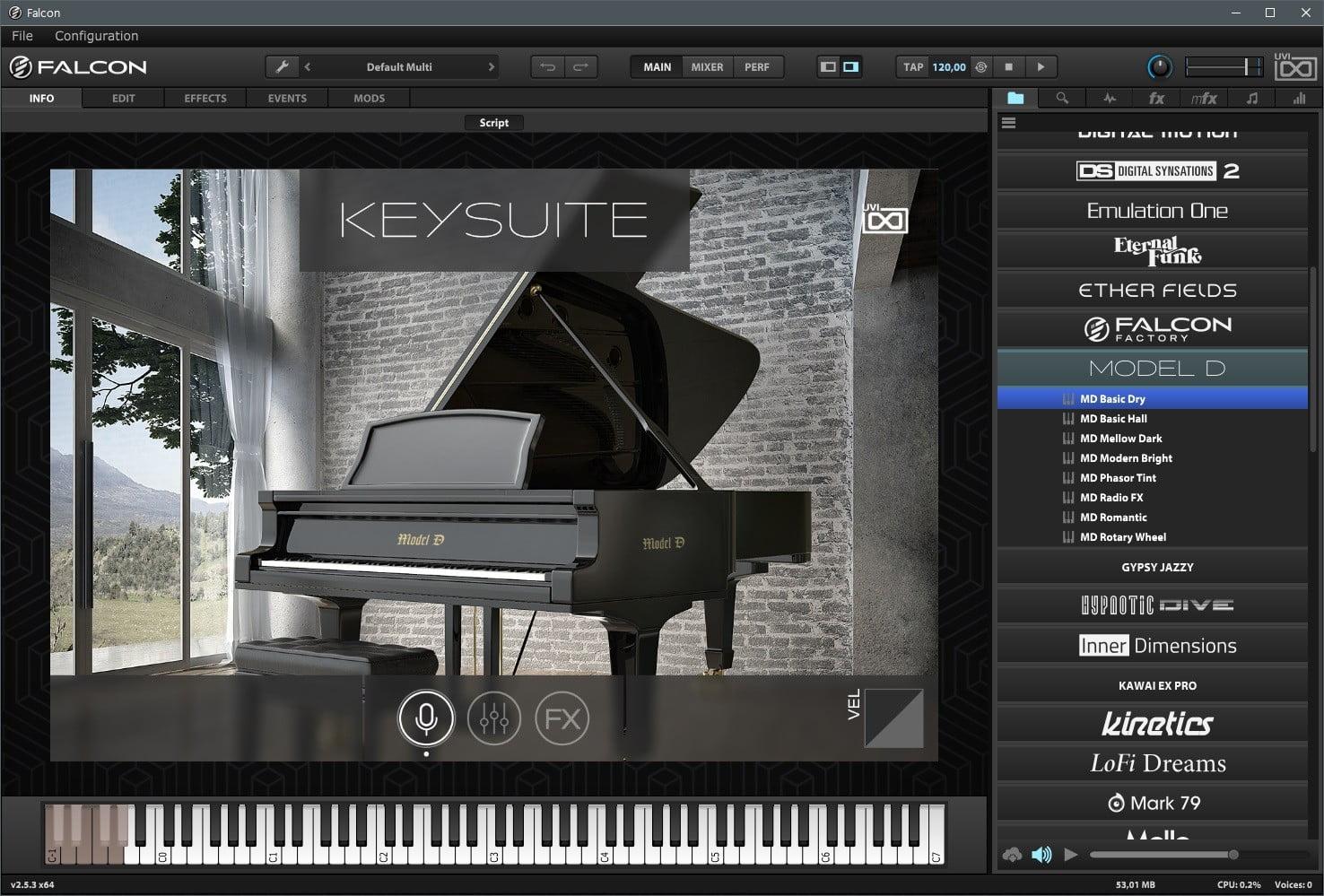Viewport: 1324px width, 896px height.
Task: Adjust the preview volume slider
Action: (1233, 855)
